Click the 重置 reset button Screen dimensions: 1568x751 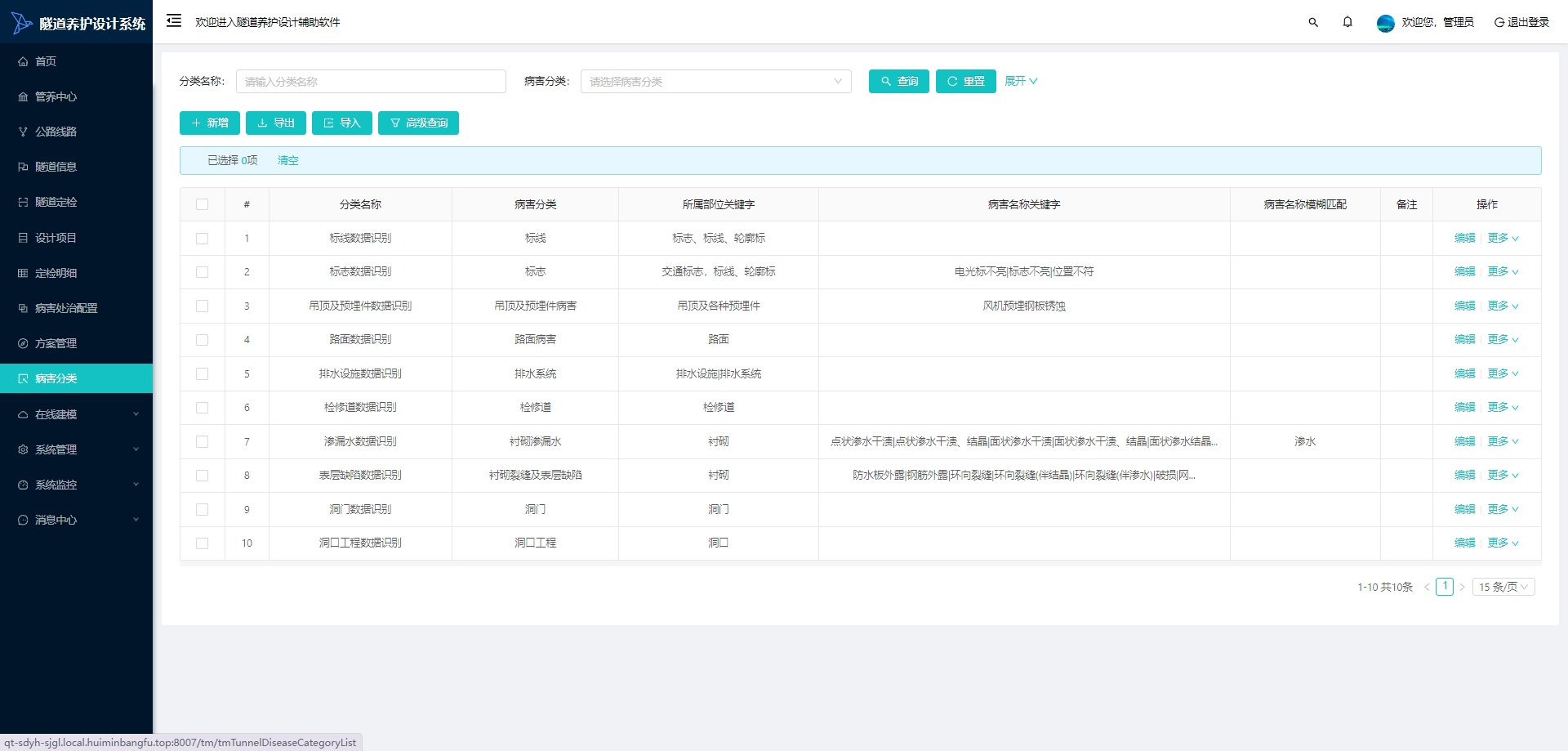966,82
